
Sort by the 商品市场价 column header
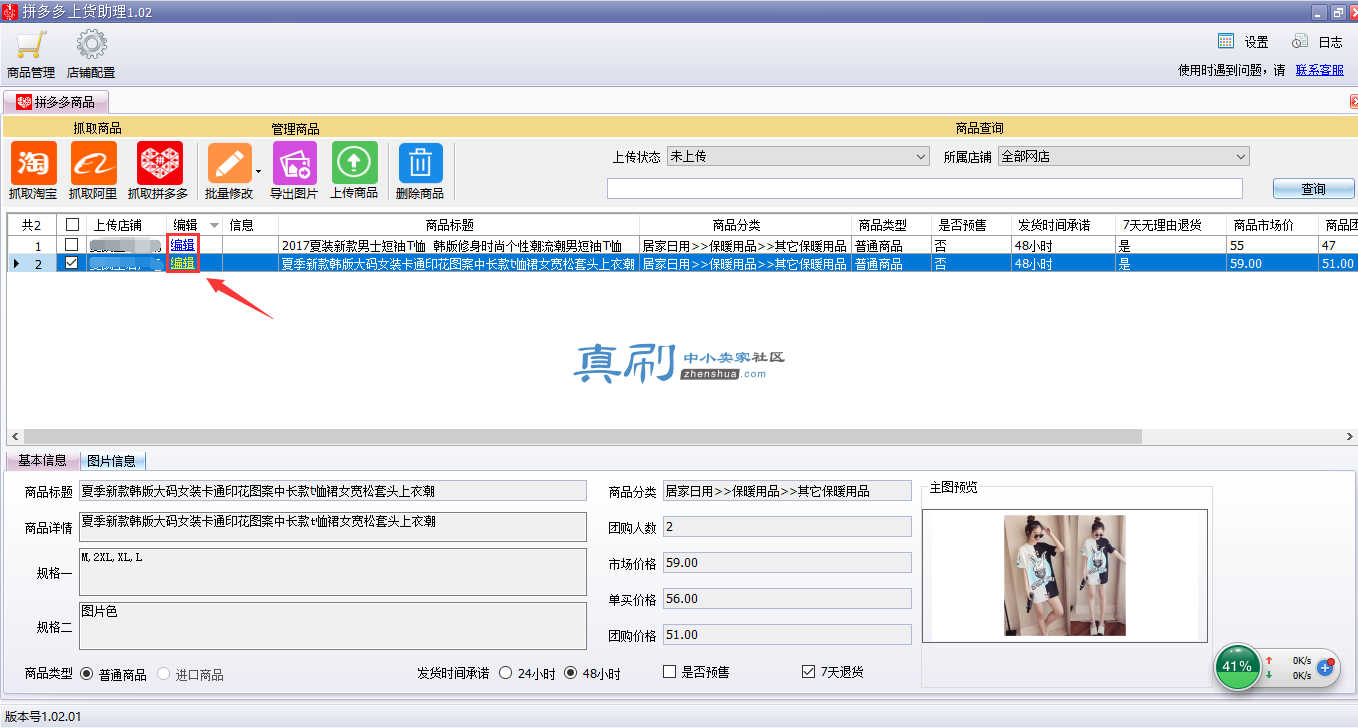coord(1272,225)
